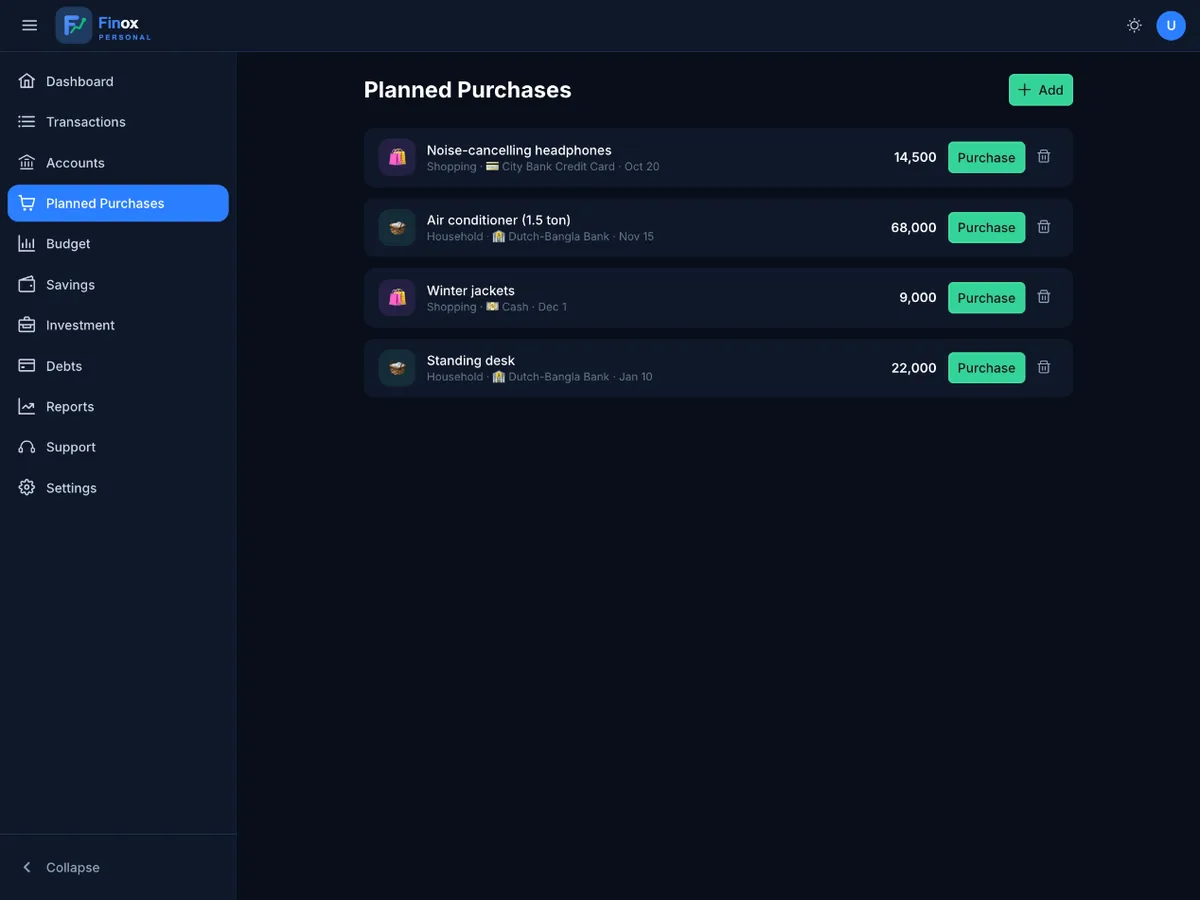Screen dimensions: 1200x900
Task: Open Savings in the sidebar
Action: point(118,285)
